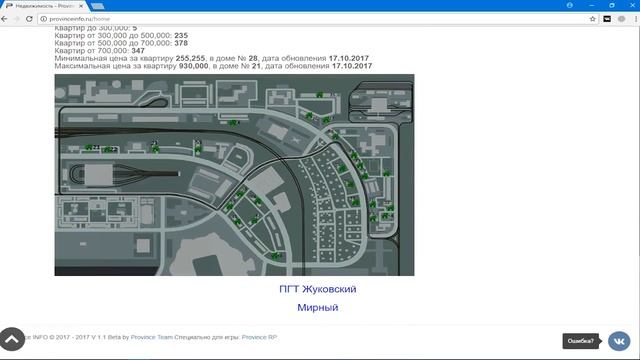Click the browser forward arrow
The height and width of the screenshot is (360, 640).
click(x=17, y=19)
